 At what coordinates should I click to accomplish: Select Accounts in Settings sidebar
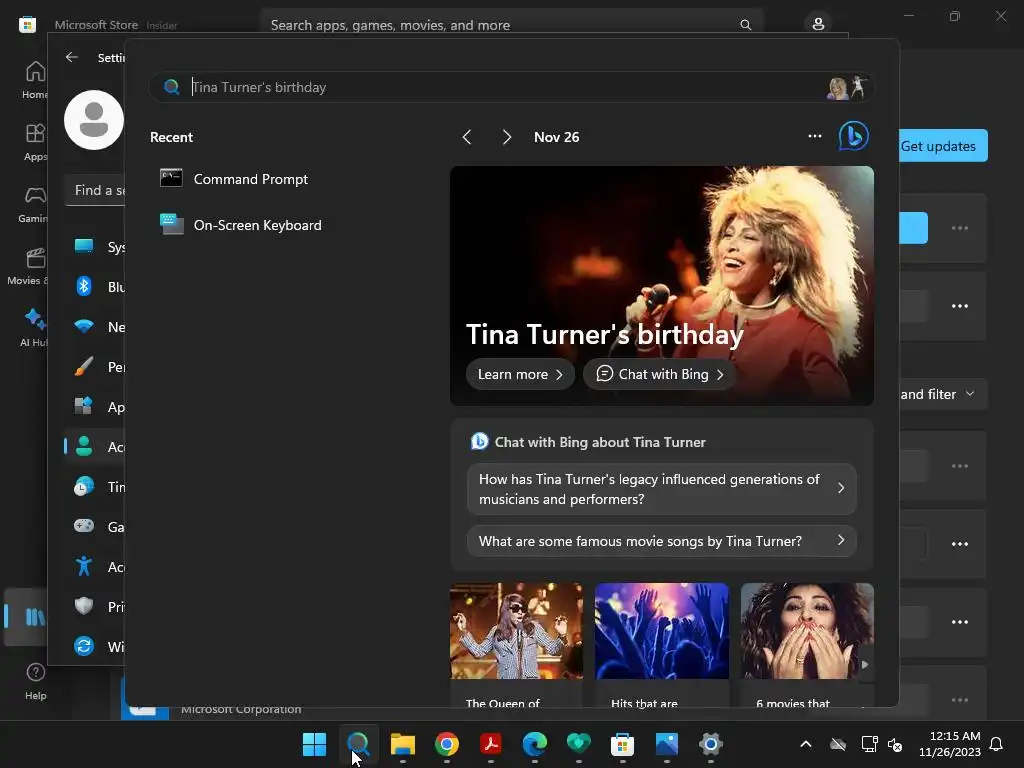pos(95,447)
